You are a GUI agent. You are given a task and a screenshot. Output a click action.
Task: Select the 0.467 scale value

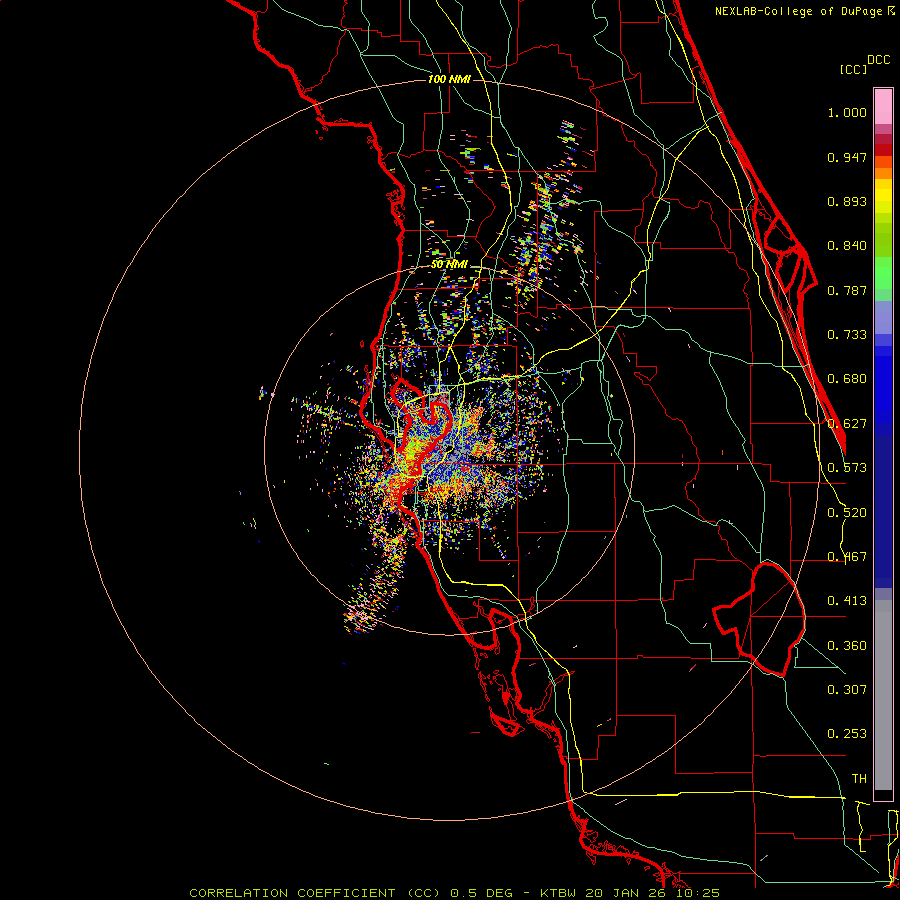click(847, 557)
